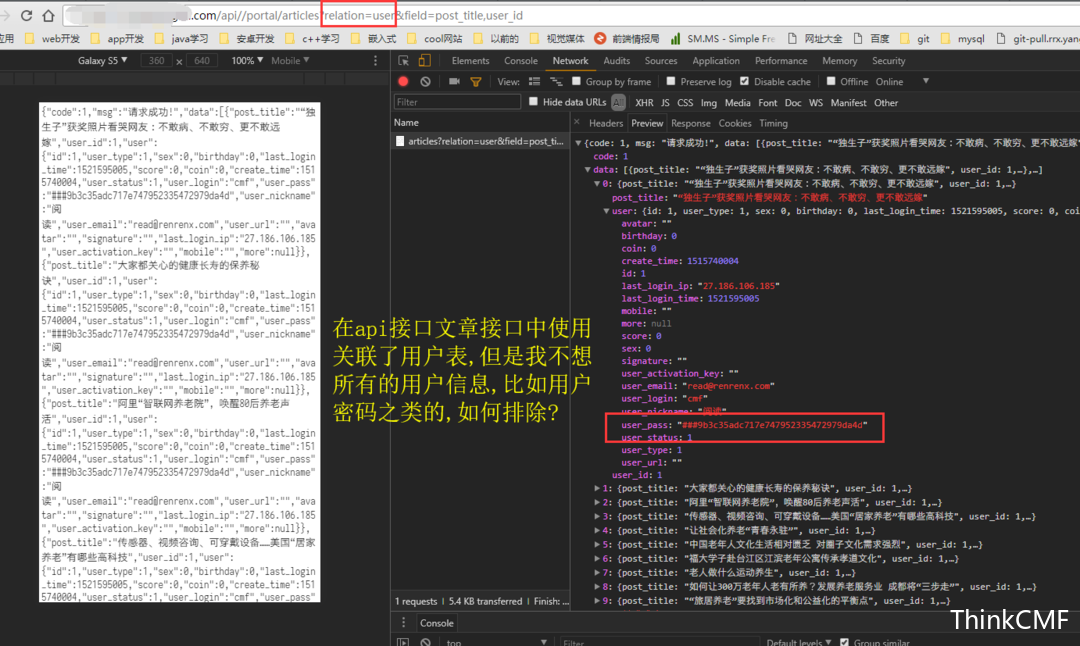Open the SM.MS bookmark icon

pos(676,39)
